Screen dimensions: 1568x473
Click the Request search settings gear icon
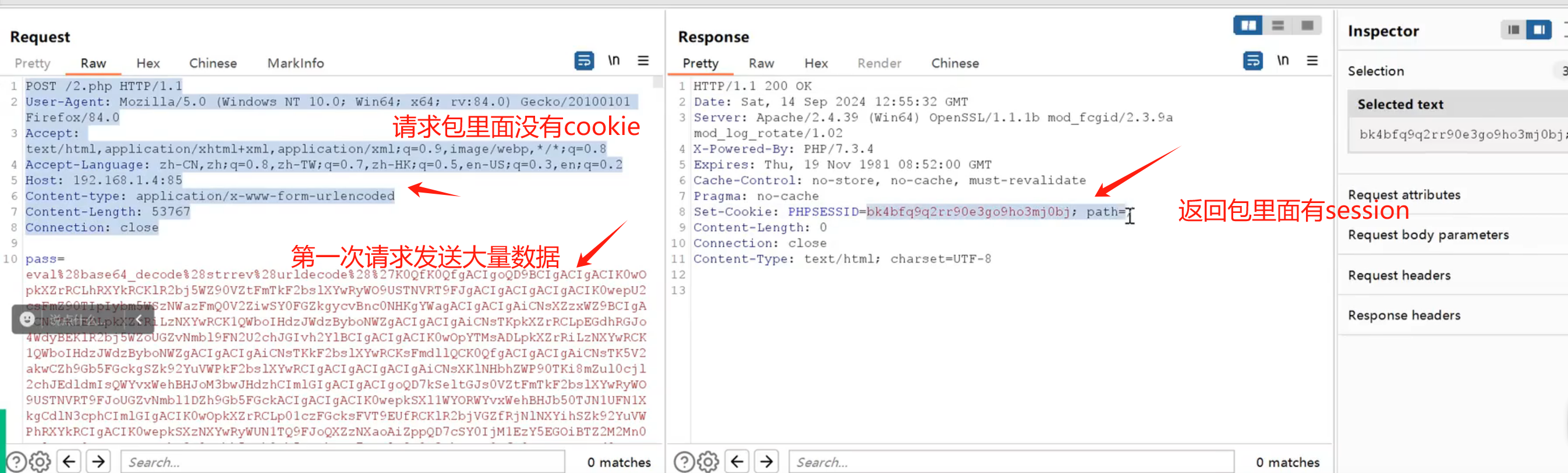(x=40, y=462)
